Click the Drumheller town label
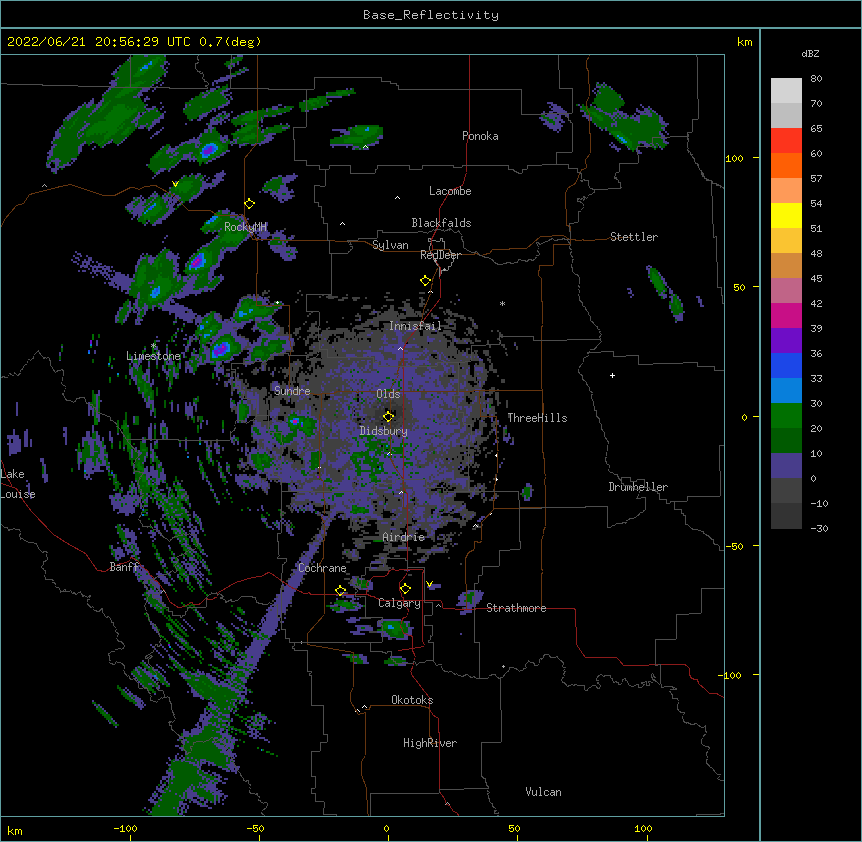862x842 pixels. (x=638, y=487)
